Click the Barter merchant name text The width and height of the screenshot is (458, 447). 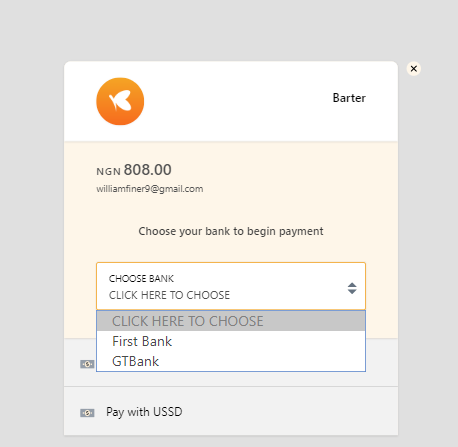tap(349, 98)
